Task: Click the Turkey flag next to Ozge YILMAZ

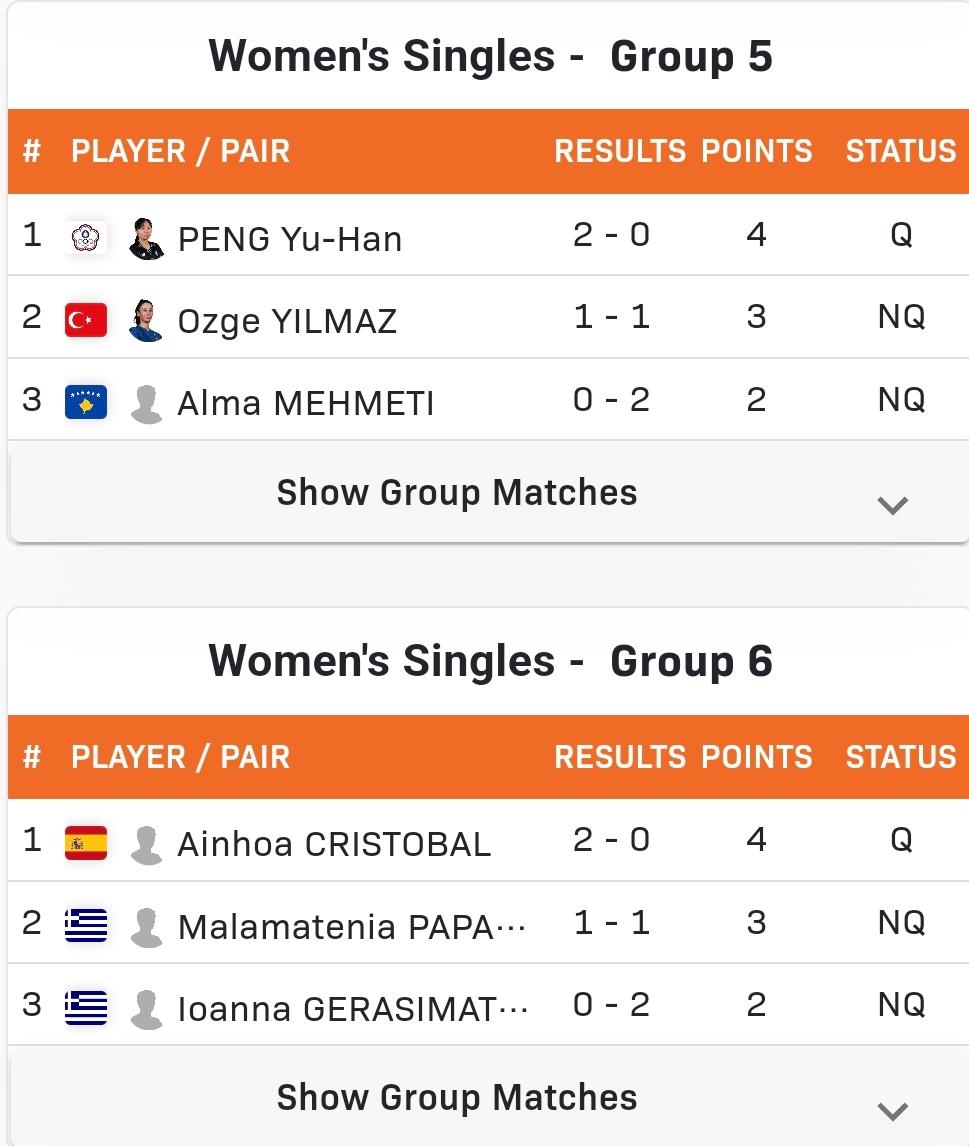Action: point(86,319)
